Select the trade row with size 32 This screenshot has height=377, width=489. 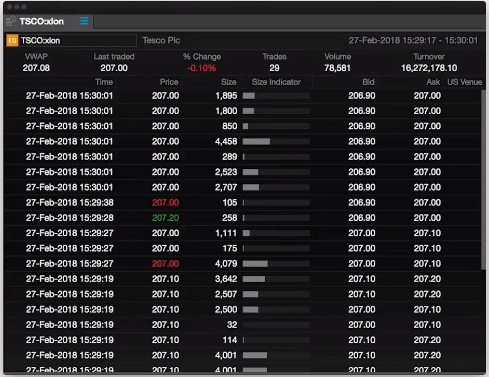point(242,325)
